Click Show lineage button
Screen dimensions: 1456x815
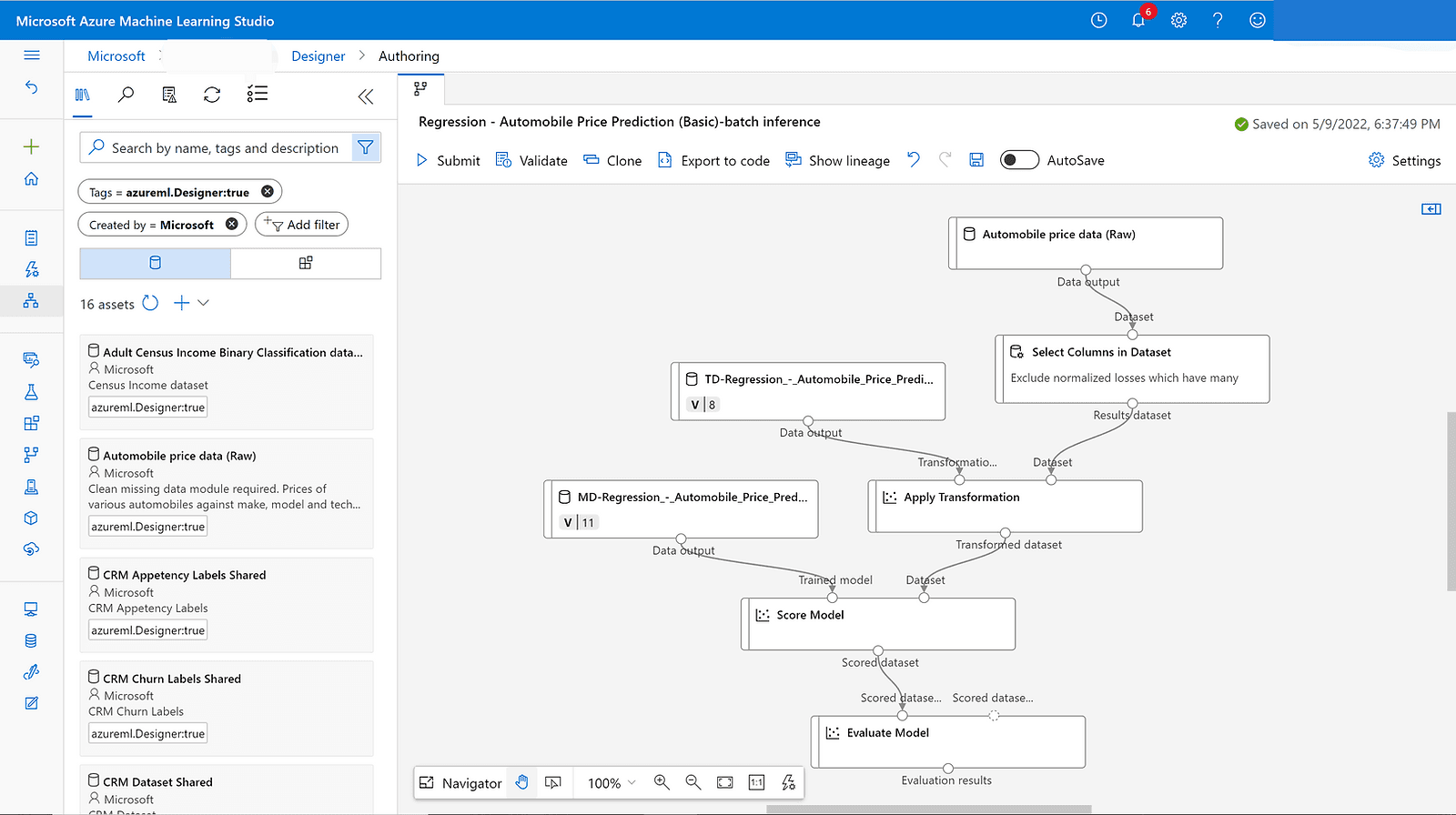(838, 160)
